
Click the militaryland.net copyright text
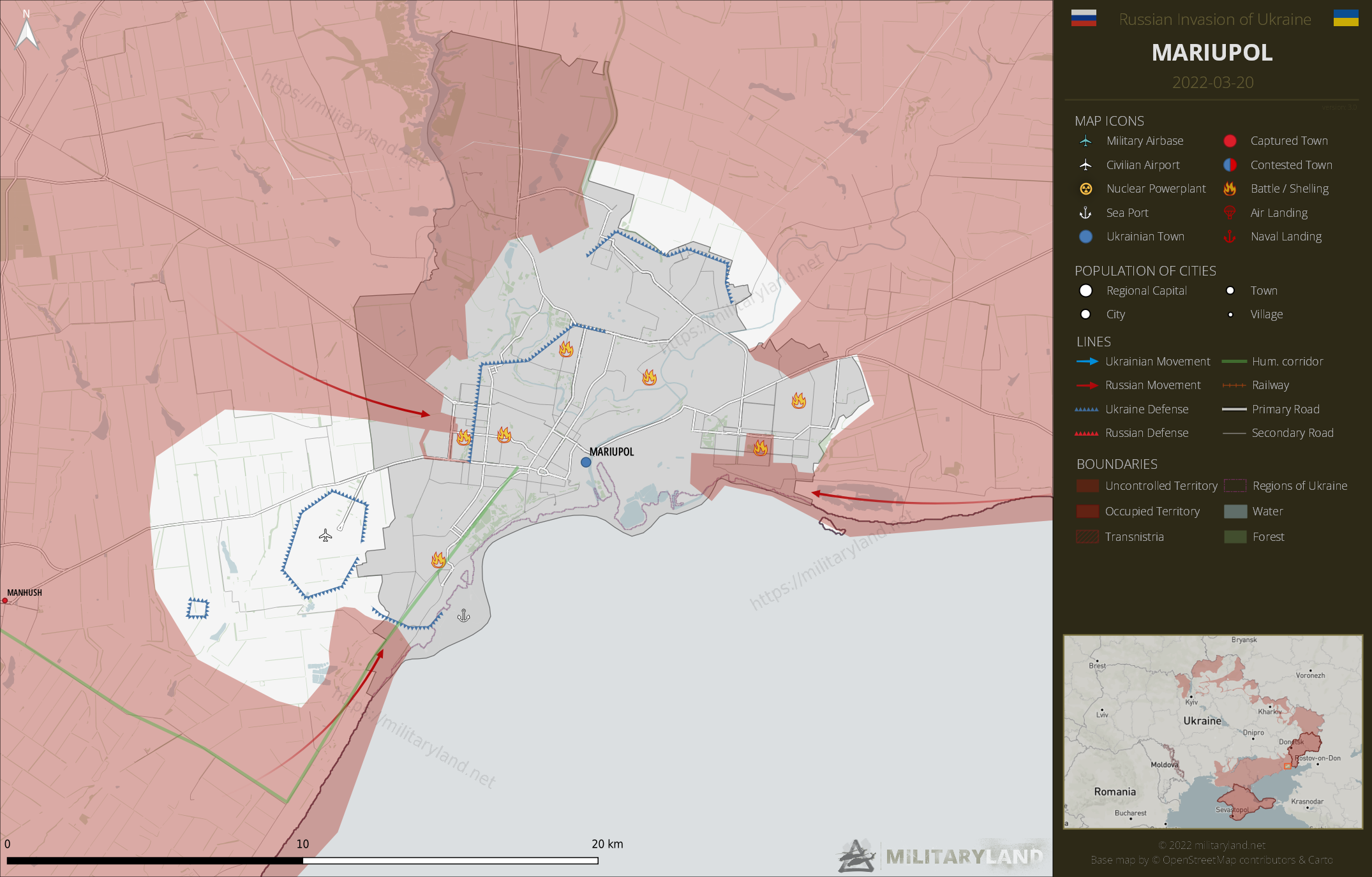point(1211,845)
